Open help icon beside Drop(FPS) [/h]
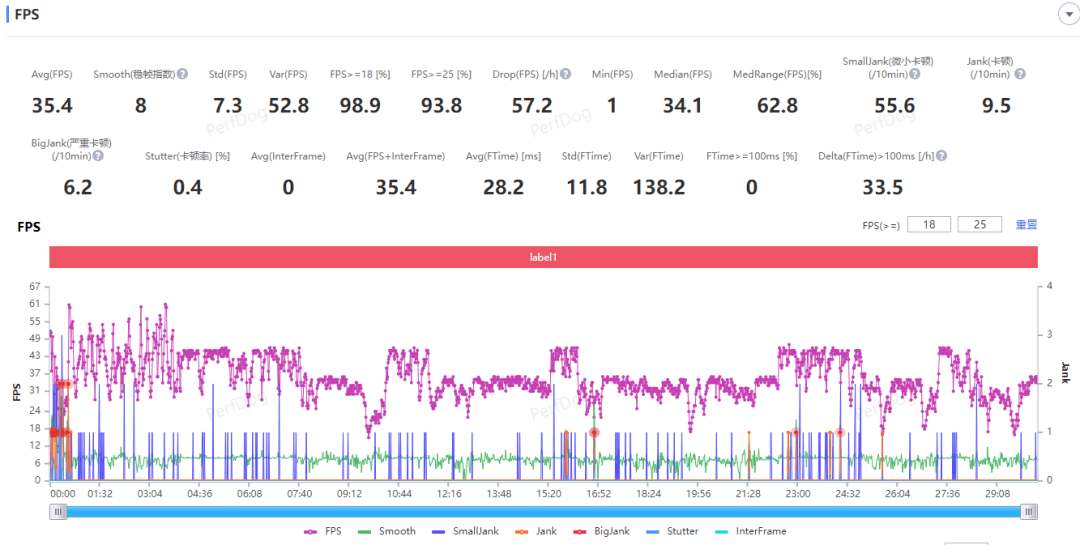 point(565,74)
